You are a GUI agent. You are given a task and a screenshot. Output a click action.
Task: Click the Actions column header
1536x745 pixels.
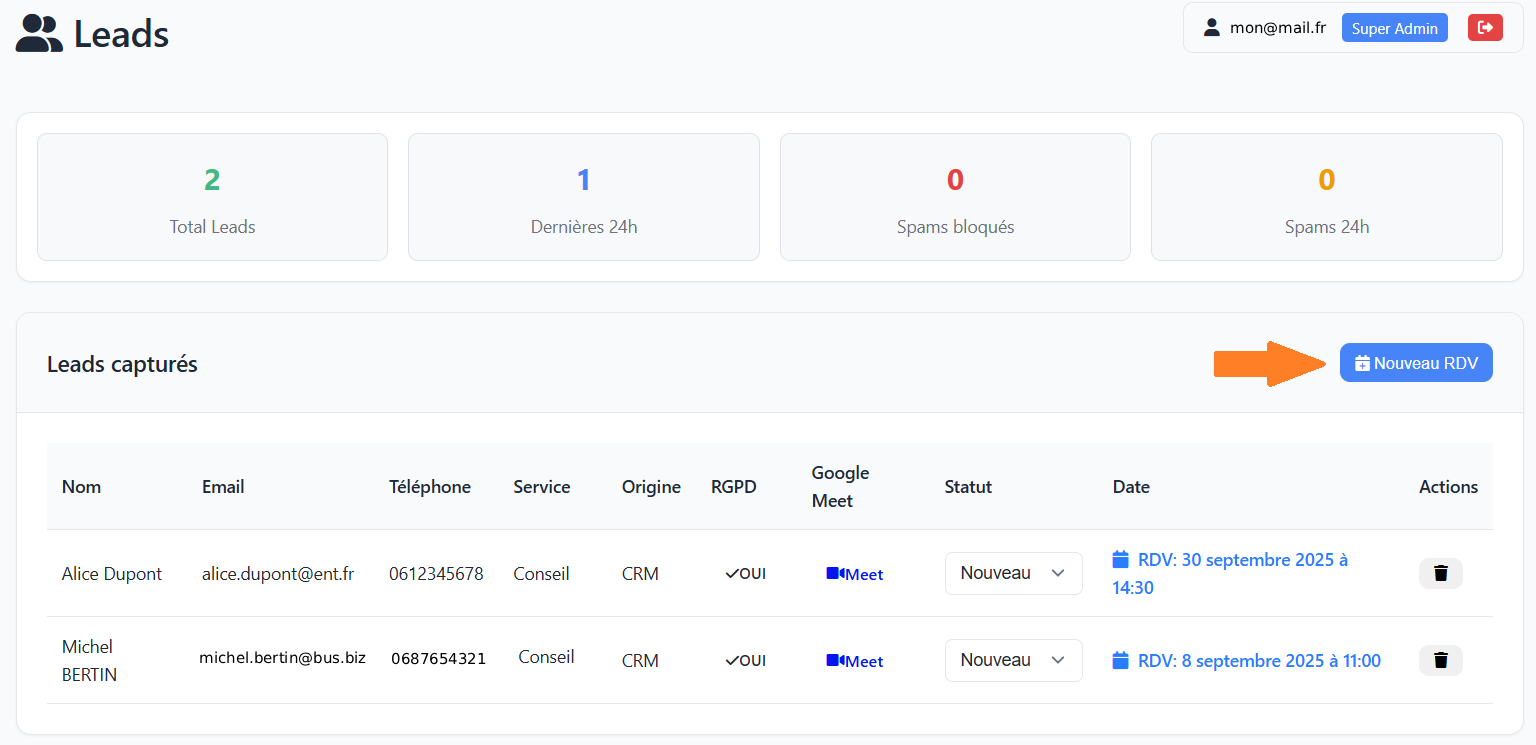click(1448, 487)
